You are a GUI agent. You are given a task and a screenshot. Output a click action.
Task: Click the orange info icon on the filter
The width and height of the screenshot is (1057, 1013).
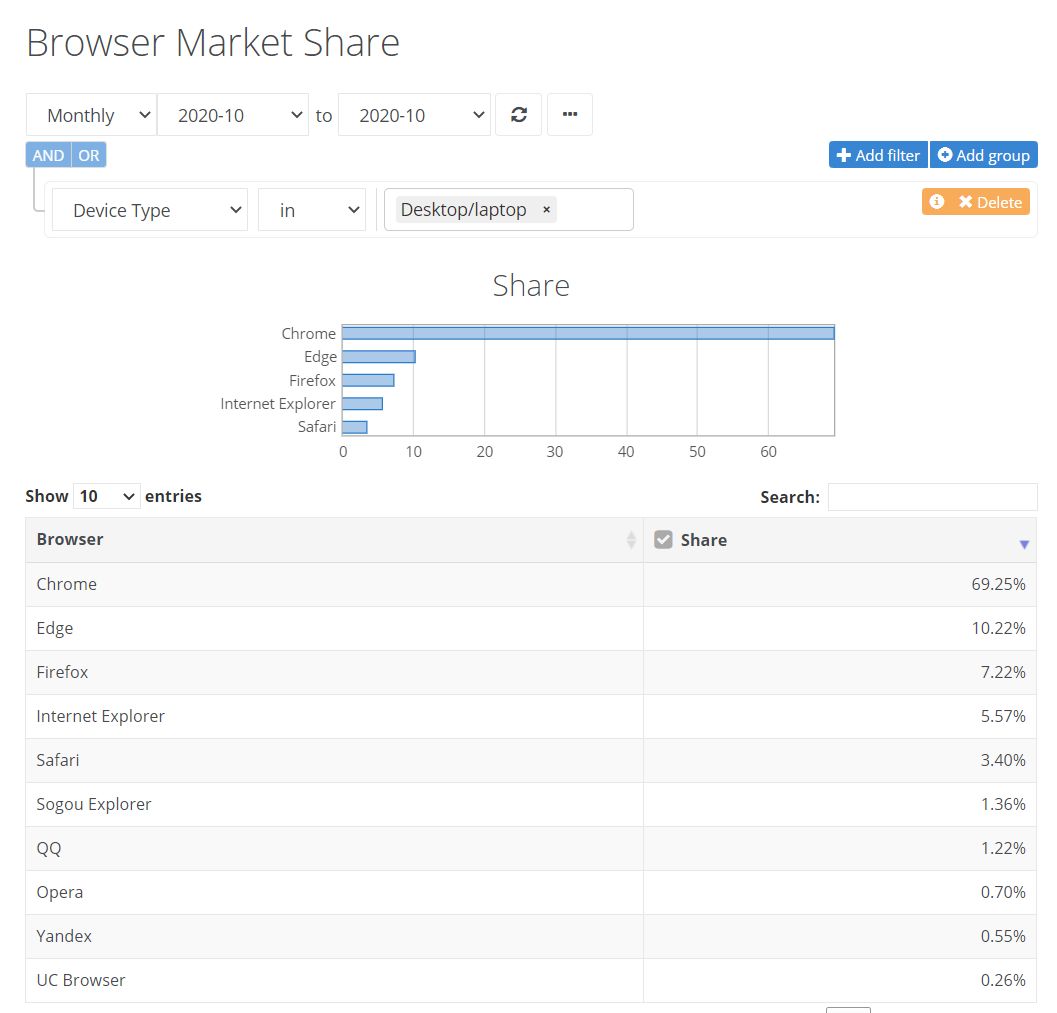(936, 201)
